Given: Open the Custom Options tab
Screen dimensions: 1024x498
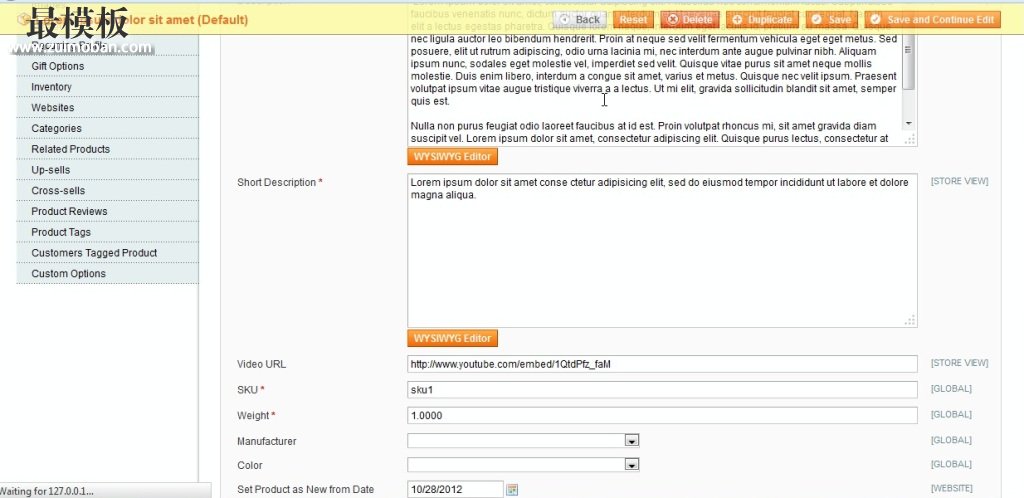Looking at the screenshot, I should pos(68,273).
